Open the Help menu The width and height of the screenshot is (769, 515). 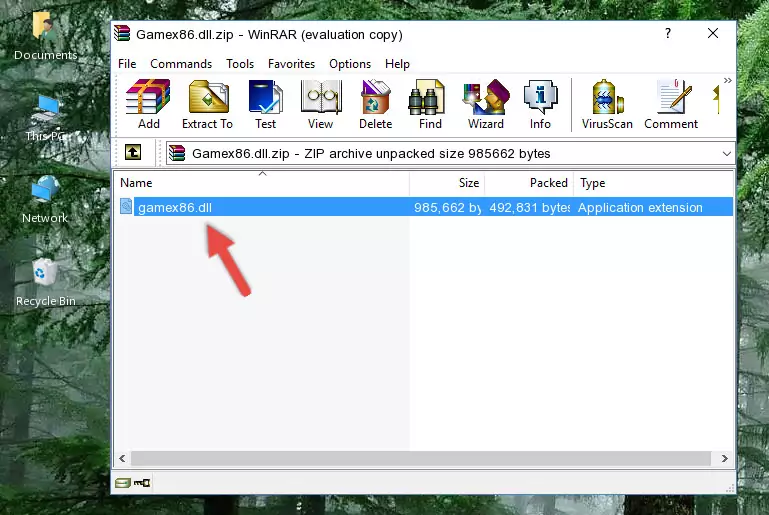(x=397, y=64)
